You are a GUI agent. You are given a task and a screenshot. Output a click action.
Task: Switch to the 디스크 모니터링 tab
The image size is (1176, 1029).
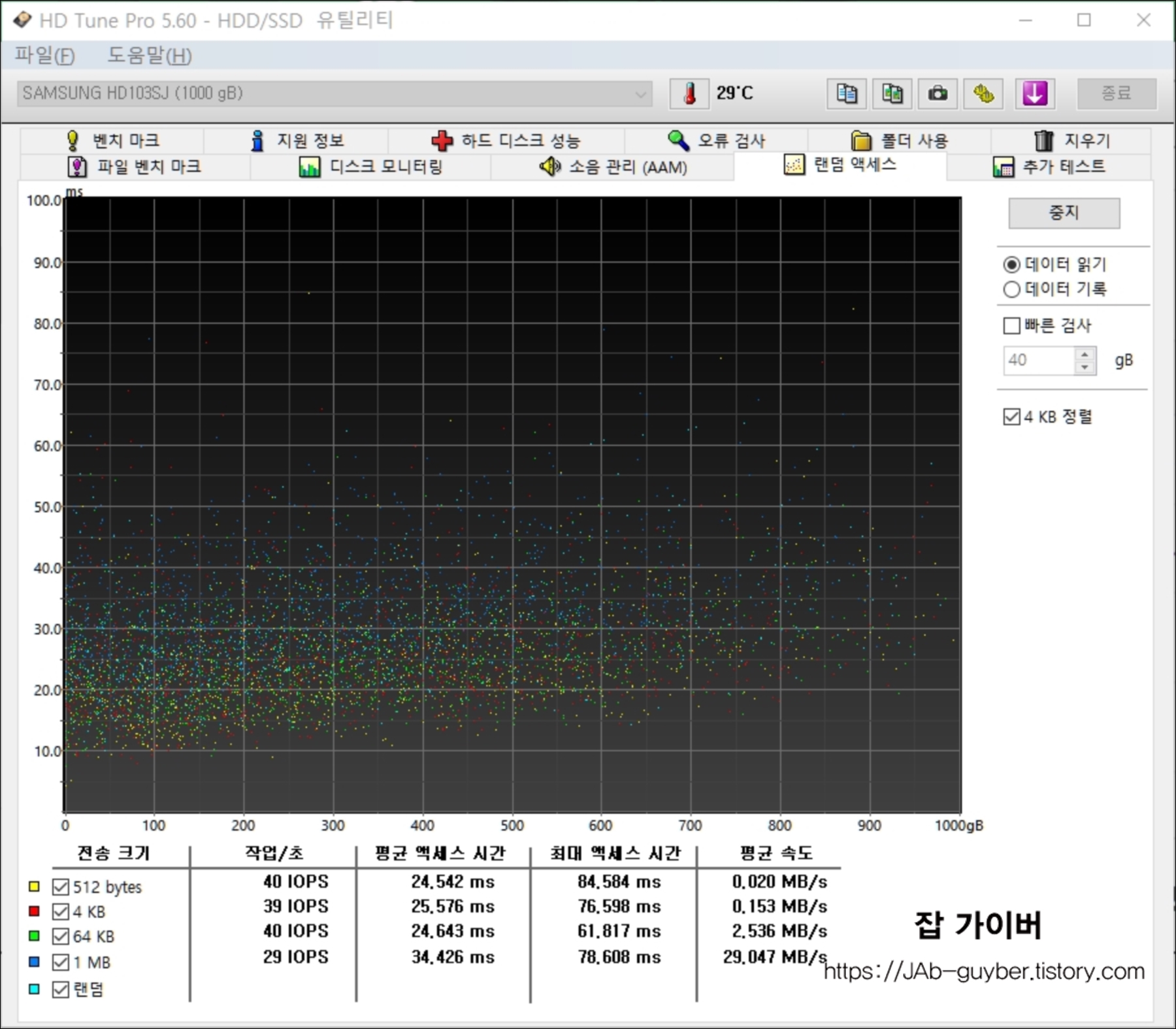(x=370, y=167)
